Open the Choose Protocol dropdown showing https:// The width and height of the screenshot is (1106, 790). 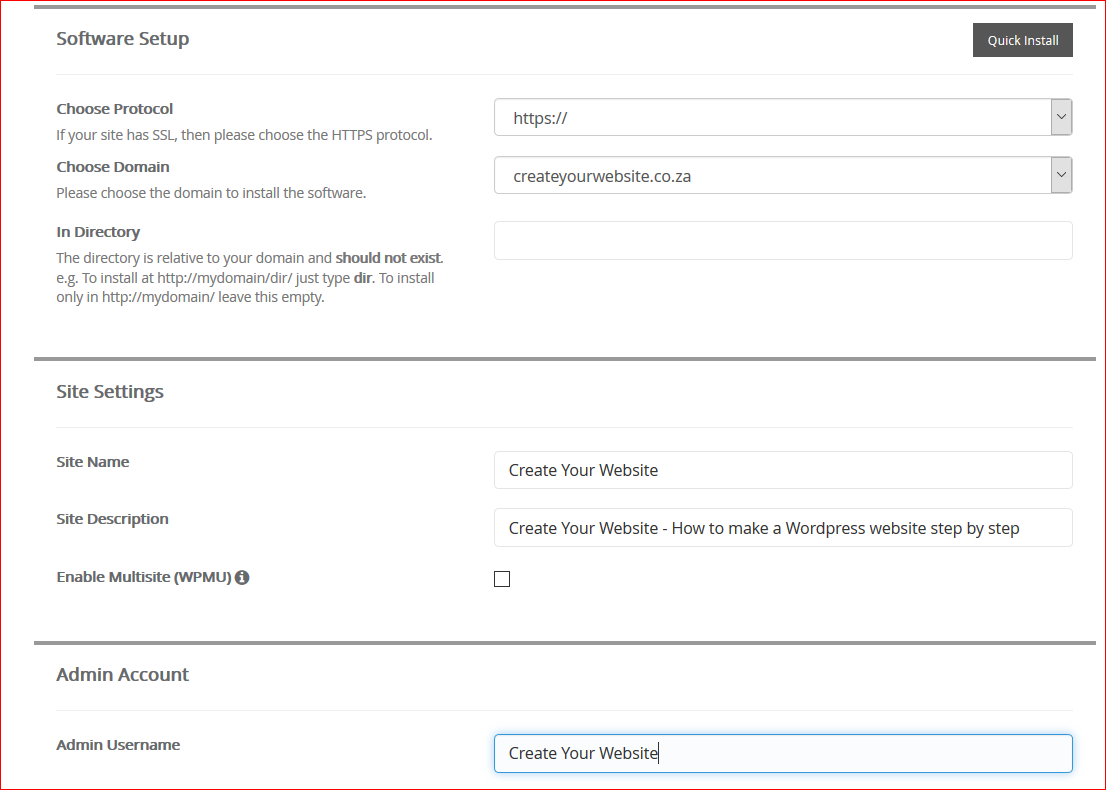coord(782,117)
